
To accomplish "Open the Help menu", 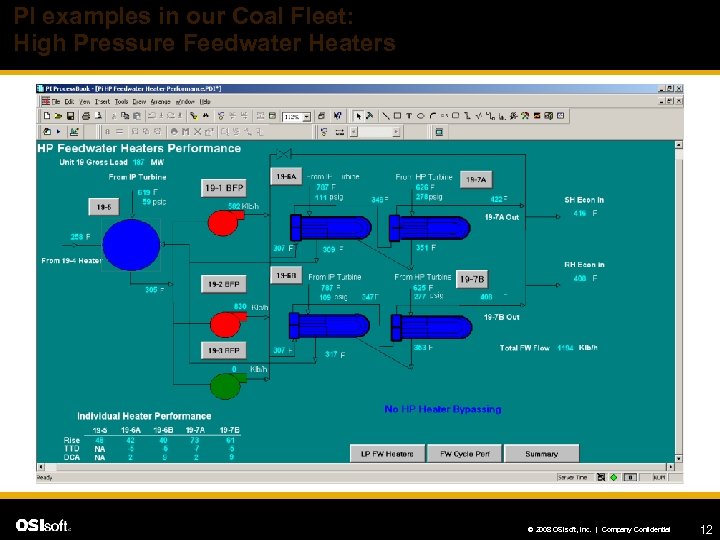I will (205, 101).
